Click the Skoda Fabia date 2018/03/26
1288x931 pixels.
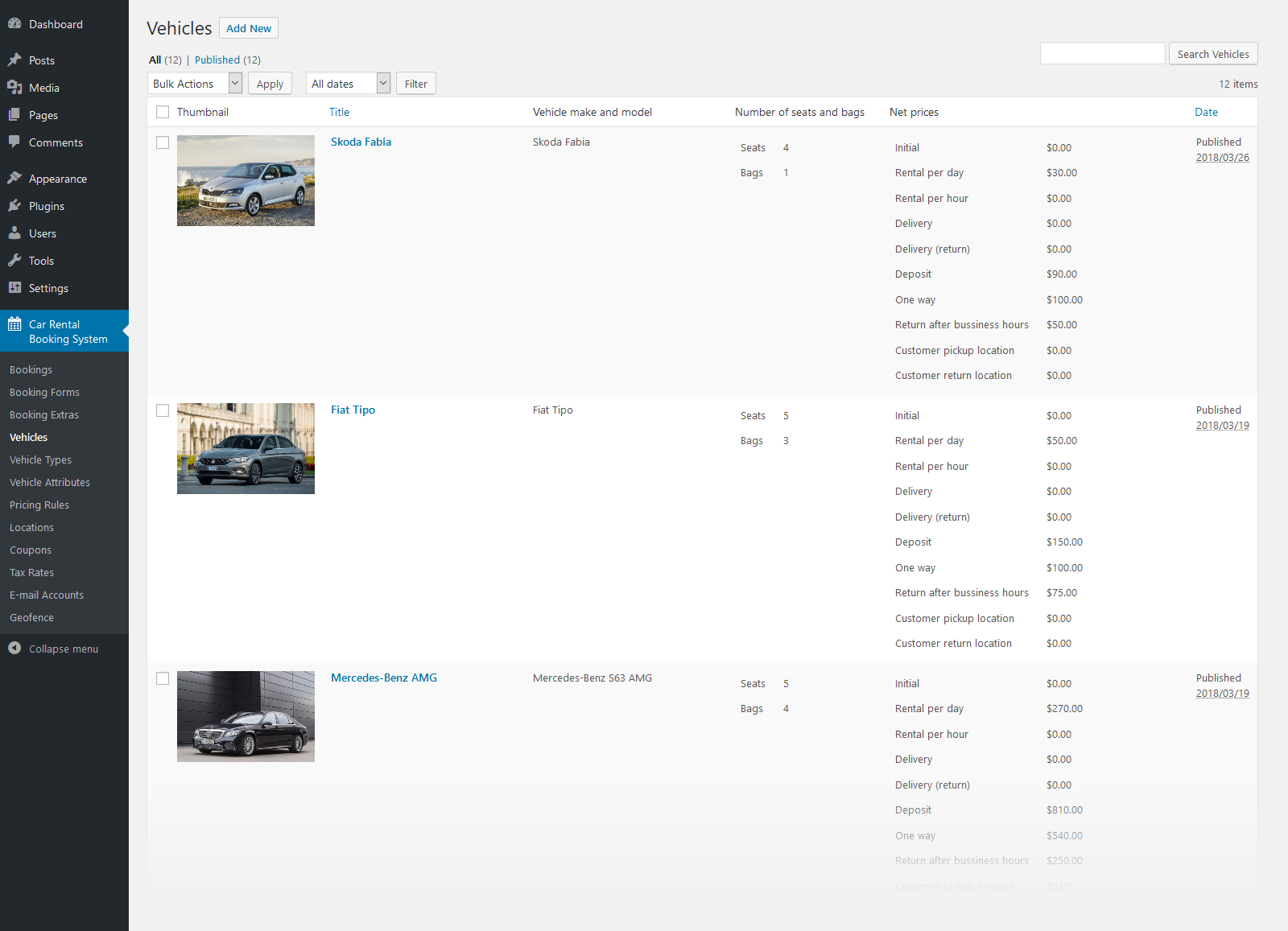(1222, 158)
